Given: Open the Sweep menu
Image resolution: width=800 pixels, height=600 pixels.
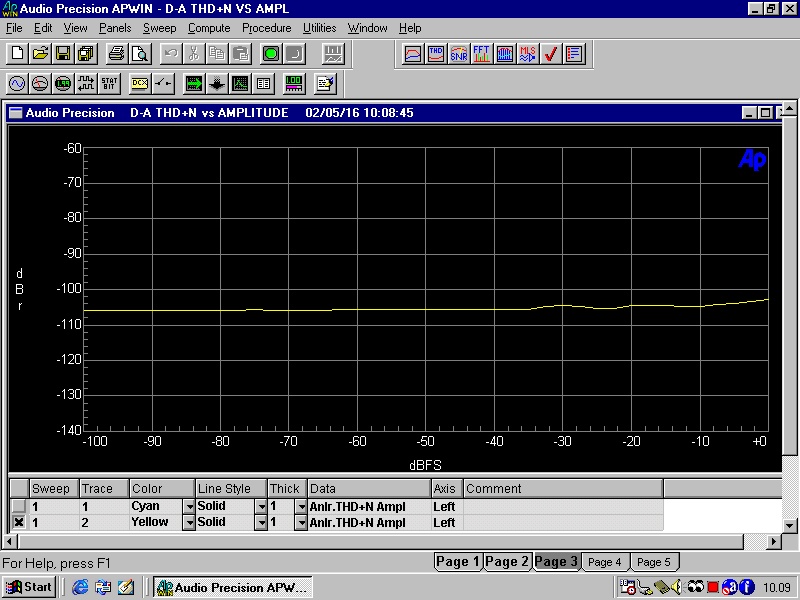Looking at the screenshot, I should tap(159, 28).
